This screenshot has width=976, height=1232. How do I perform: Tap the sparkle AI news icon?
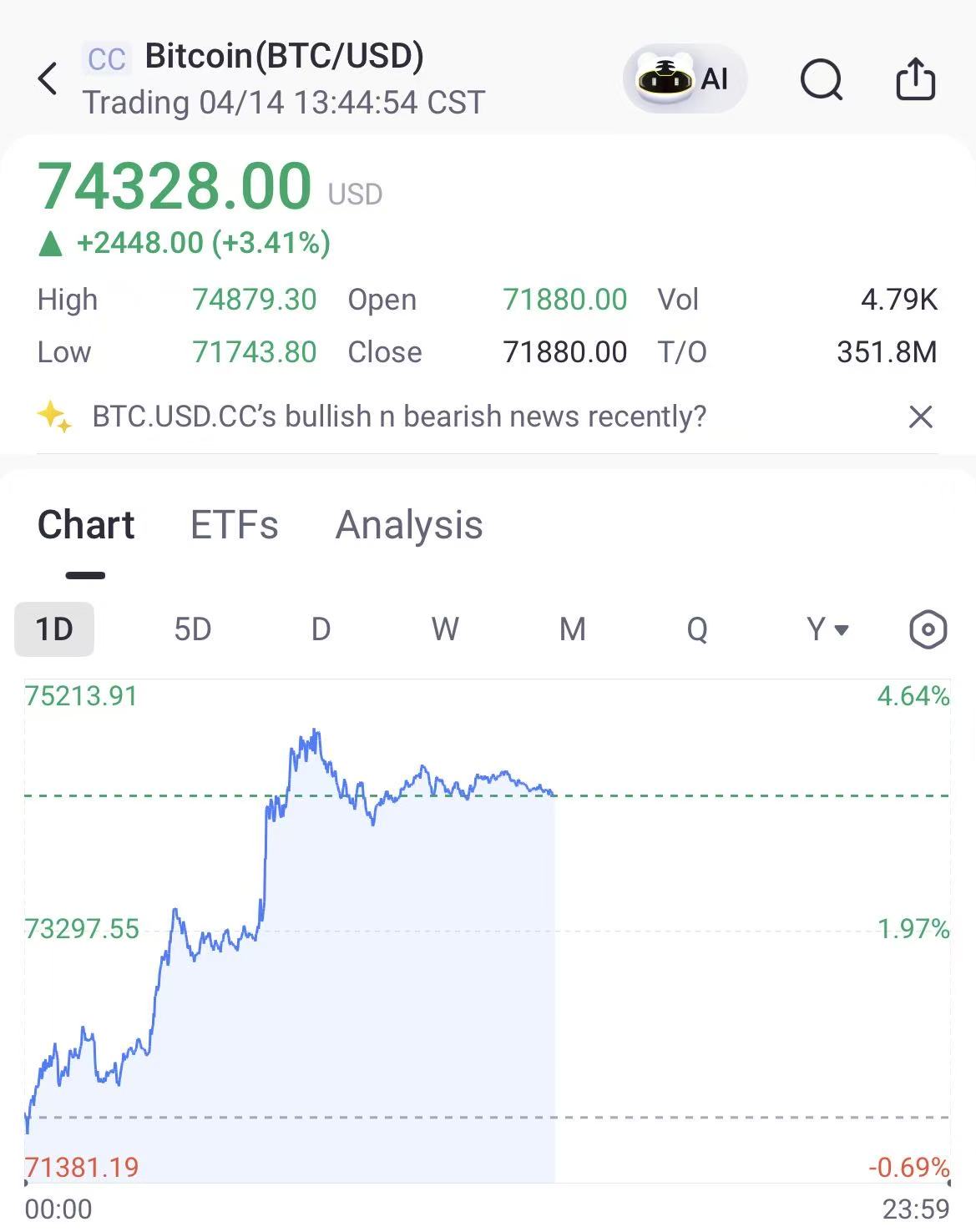(x=54, y=417)
